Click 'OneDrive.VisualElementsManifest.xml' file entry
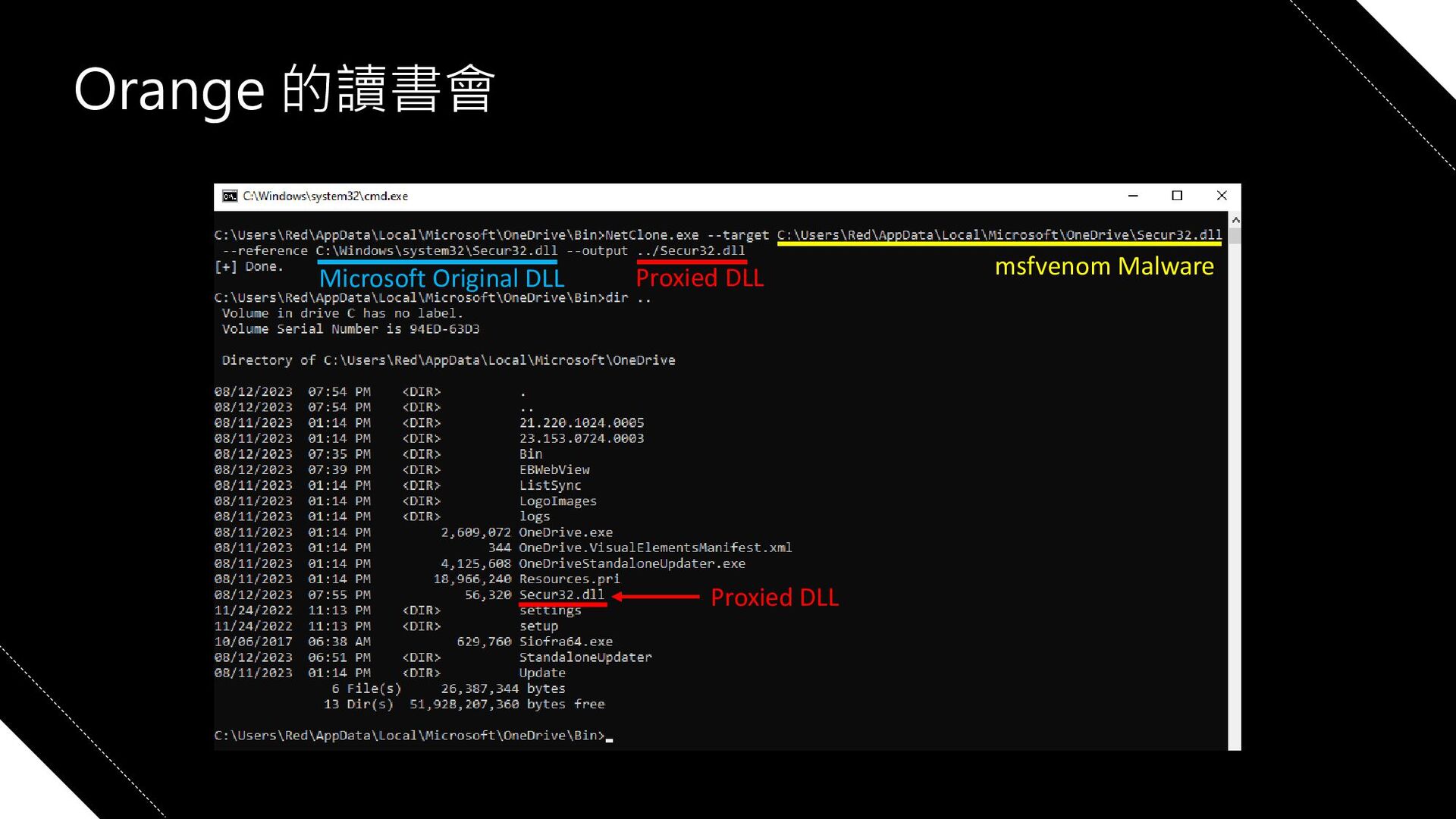1456x819 pixels. tap(655, 548)
